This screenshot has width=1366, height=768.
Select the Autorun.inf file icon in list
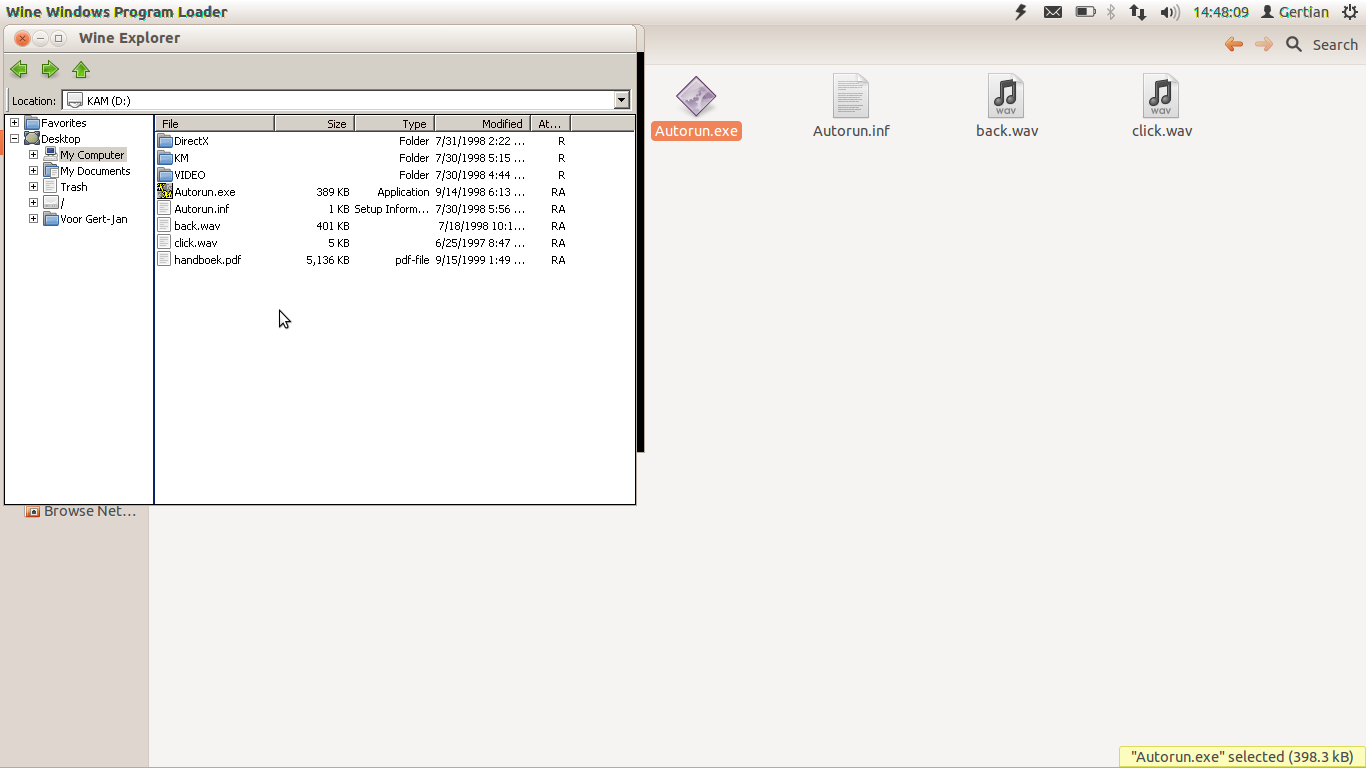coord(165,209)
